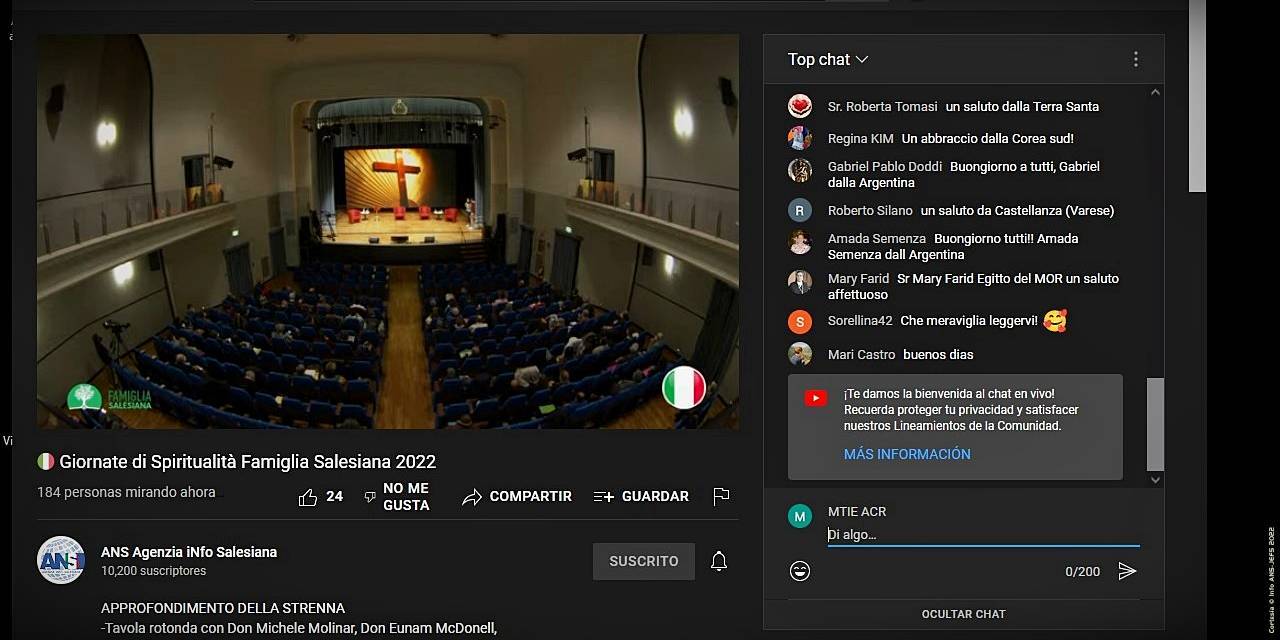Open MÁS INFORMACIÓN link in chat notice
This screenshot has height=640, width=1280.
coord(907,454)
